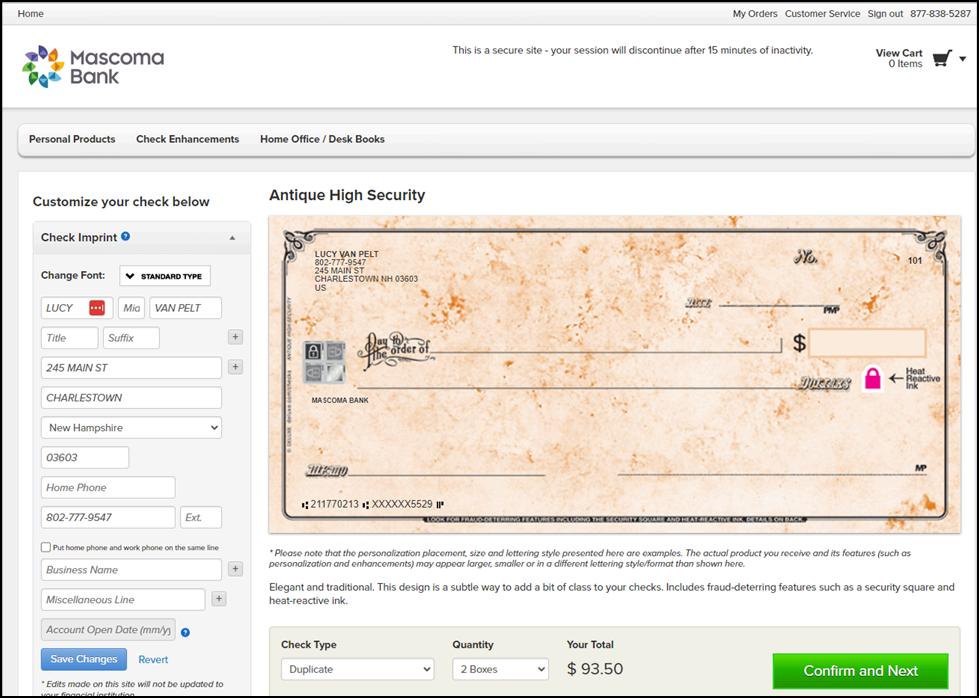The height and width of the screenshot is (698, 979).
Task: Go to Home link
Action: pos(31,13)
